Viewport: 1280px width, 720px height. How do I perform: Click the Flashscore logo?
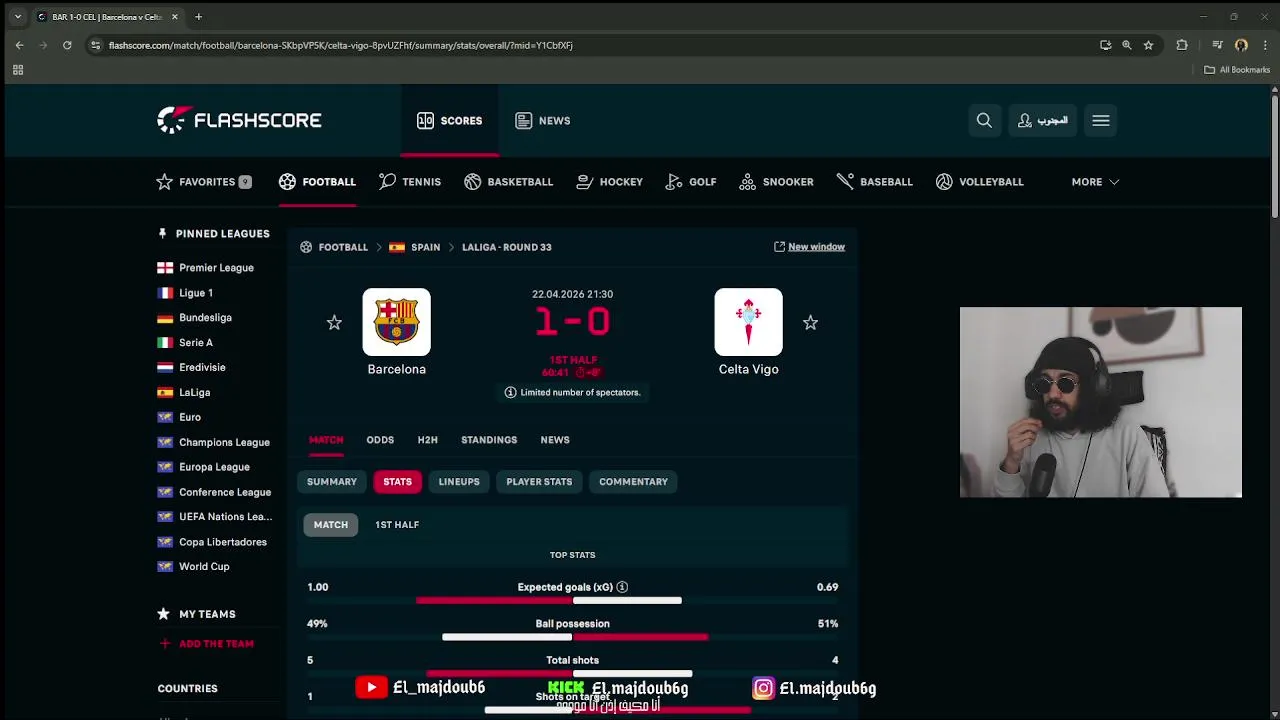pos(239,120)
